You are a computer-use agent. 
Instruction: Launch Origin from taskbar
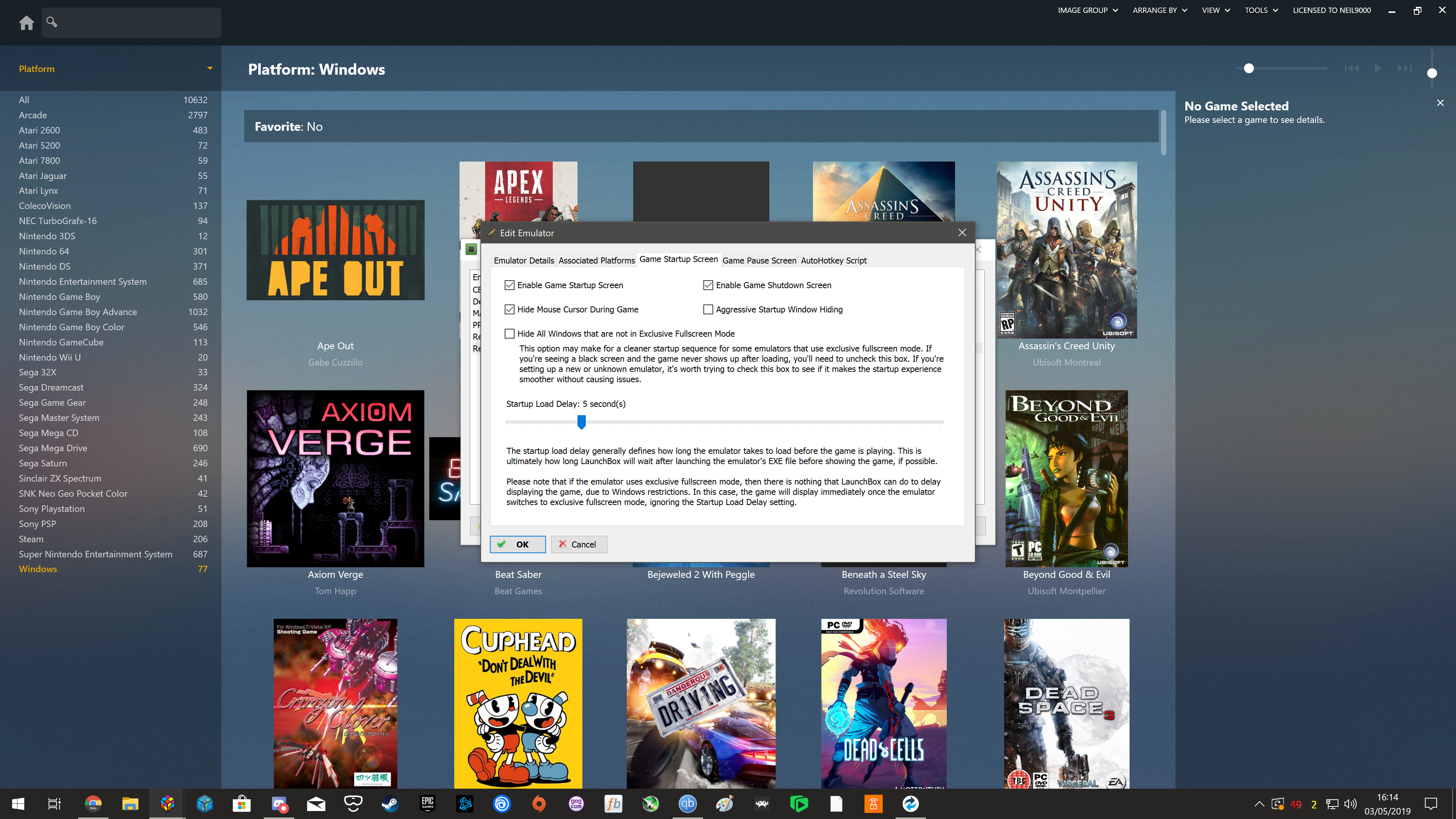[539, 804]
